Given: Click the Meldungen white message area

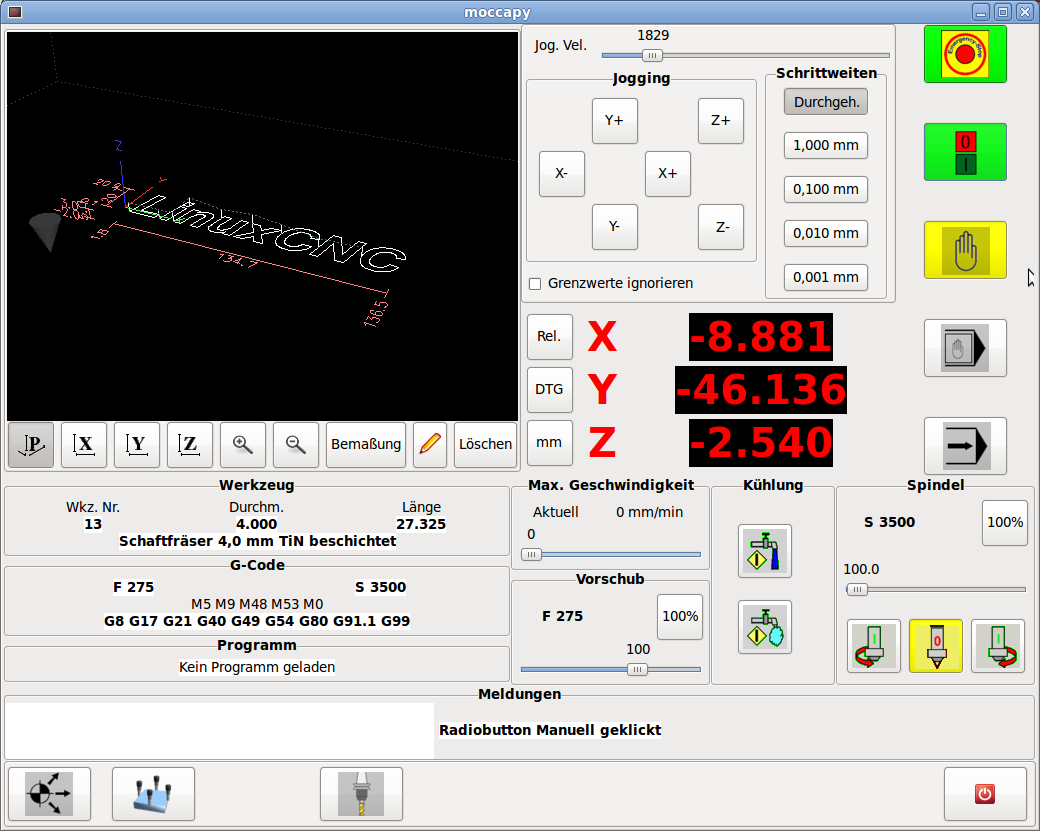Looking at the screenshot, I should pyautogui.click(x=220, y=730).
